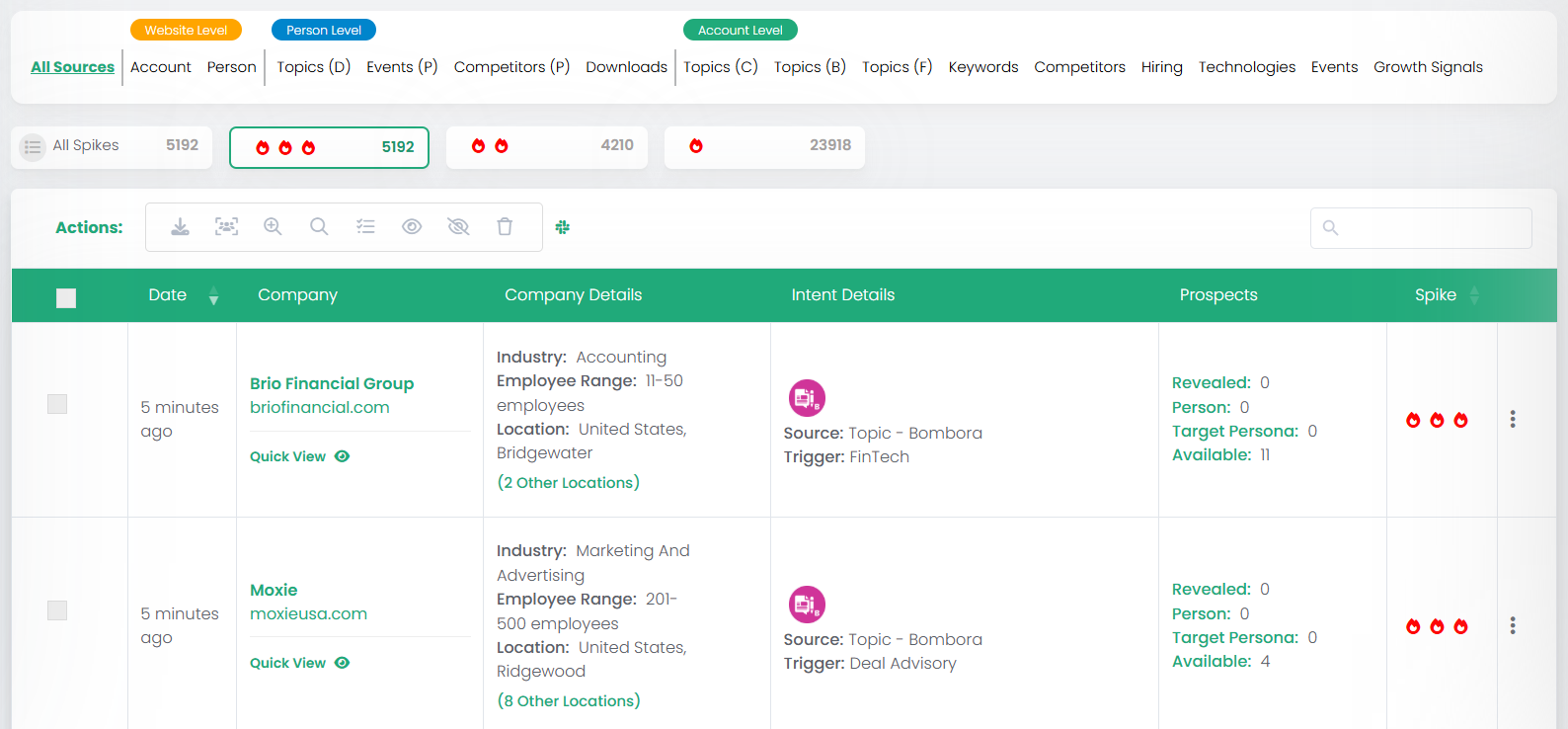The image size is (1568, 729).
Task: Click the green Slack icon
Action: point(563,227)
